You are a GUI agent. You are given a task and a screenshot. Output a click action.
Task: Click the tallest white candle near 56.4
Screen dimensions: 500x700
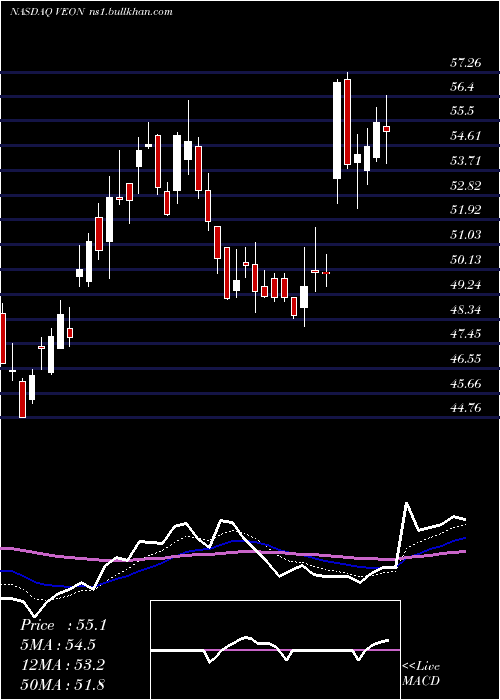(337, 131)
